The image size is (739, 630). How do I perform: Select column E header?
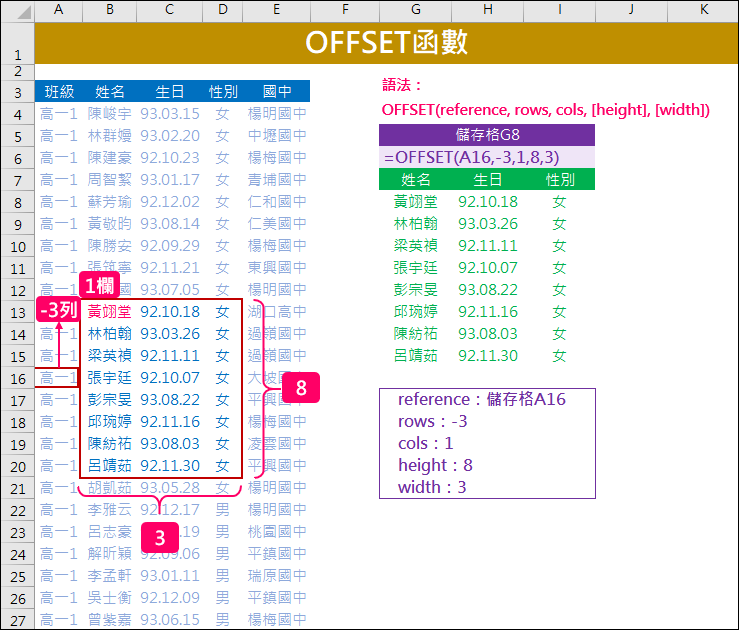277,10
